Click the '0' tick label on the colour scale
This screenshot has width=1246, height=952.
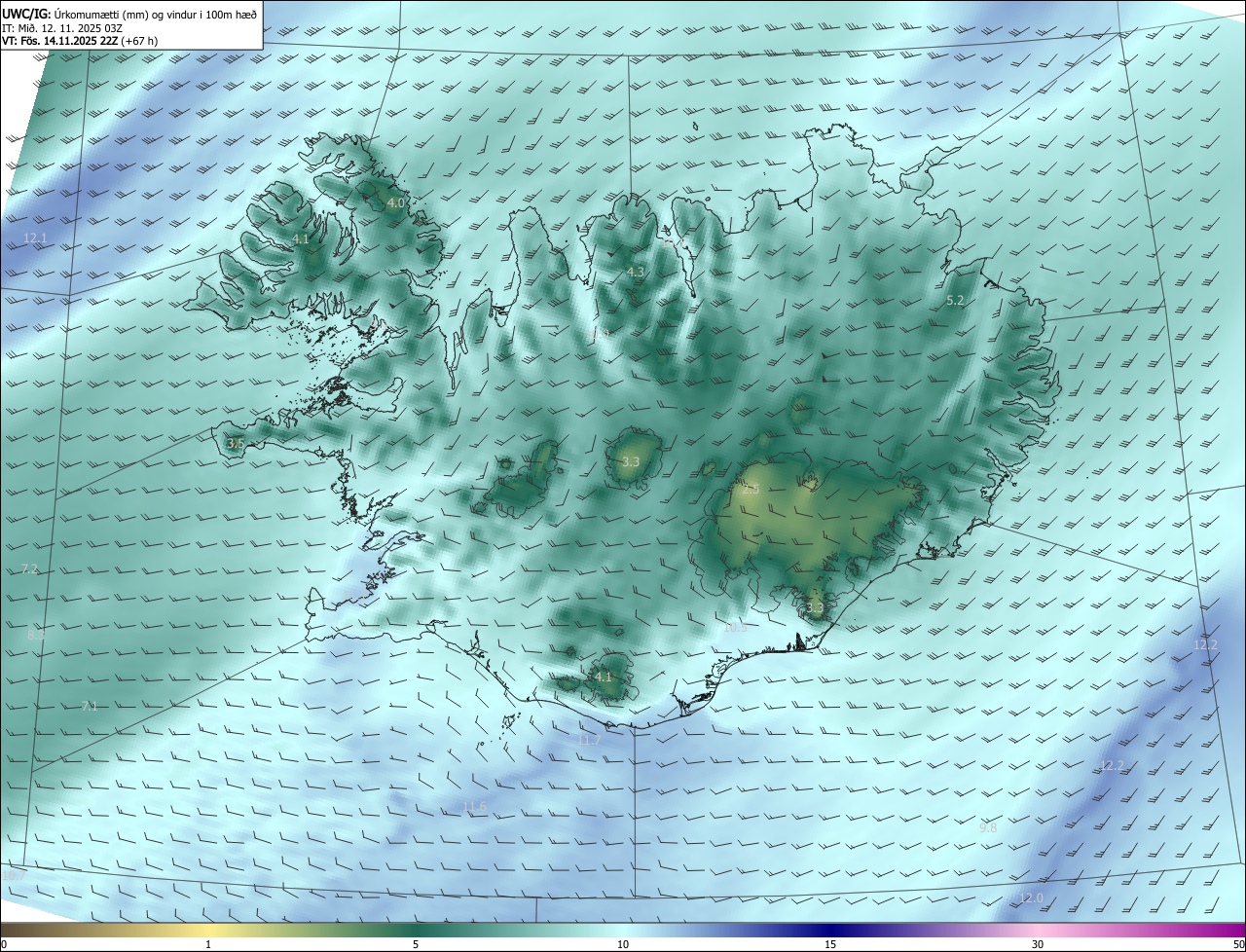click(4, 944)
